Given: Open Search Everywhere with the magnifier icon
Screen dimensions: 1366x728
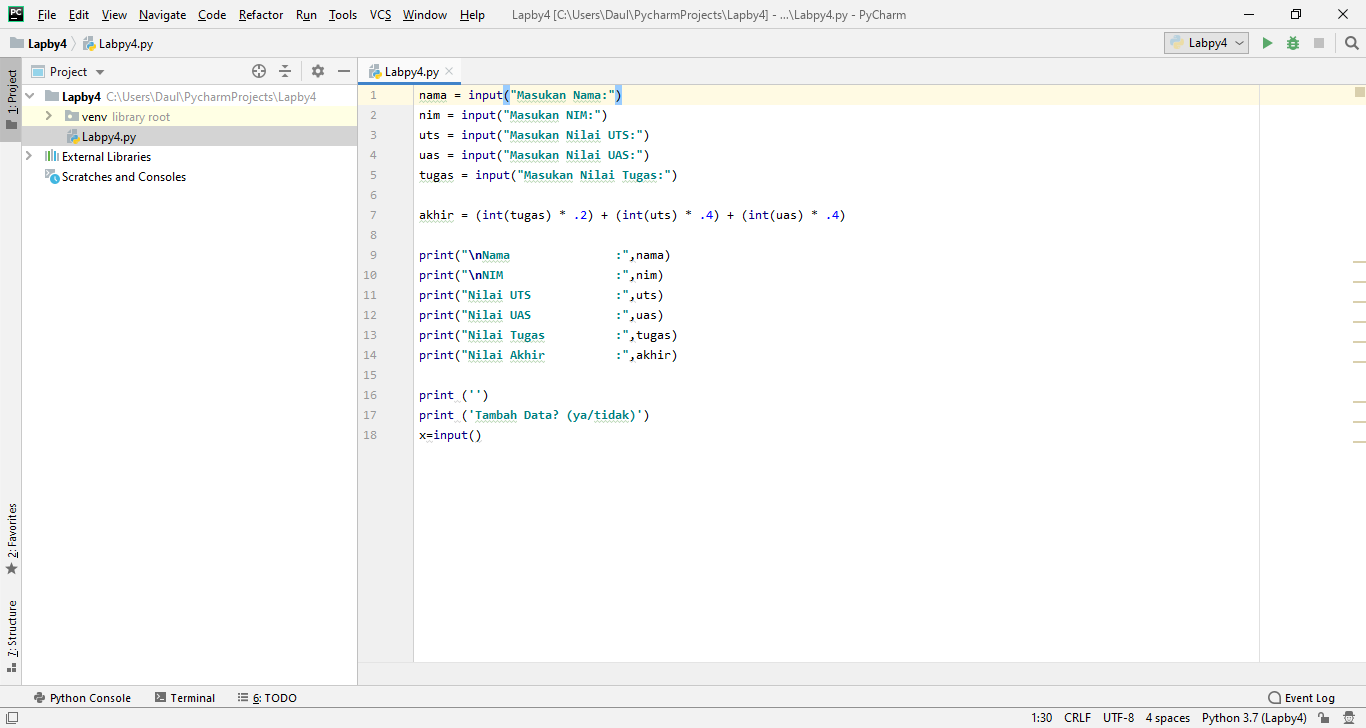Looking at the screenshot, I should (x=1351, y=43).
